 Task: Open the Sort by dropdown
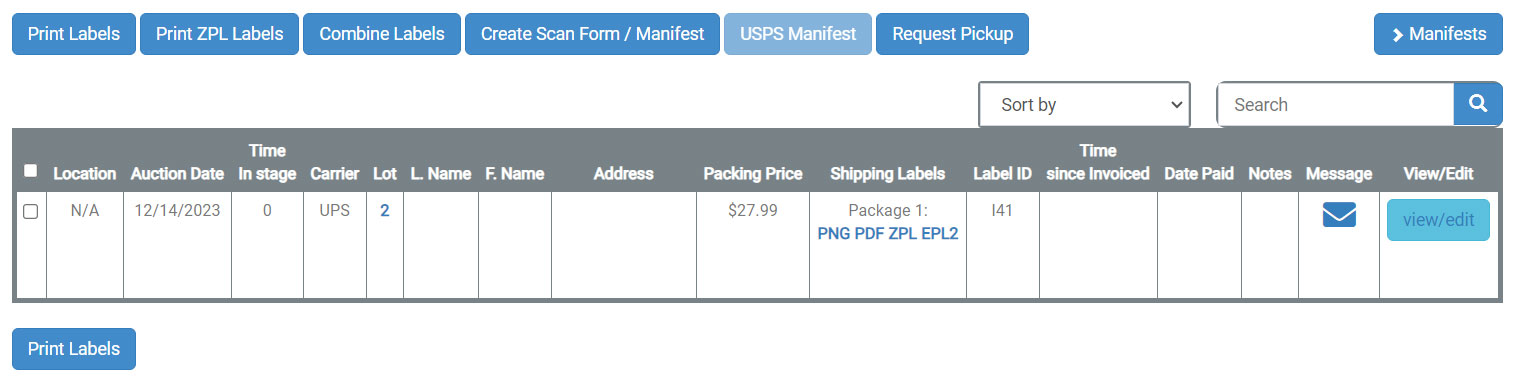pyautogui.click(x=1084, y=104)
